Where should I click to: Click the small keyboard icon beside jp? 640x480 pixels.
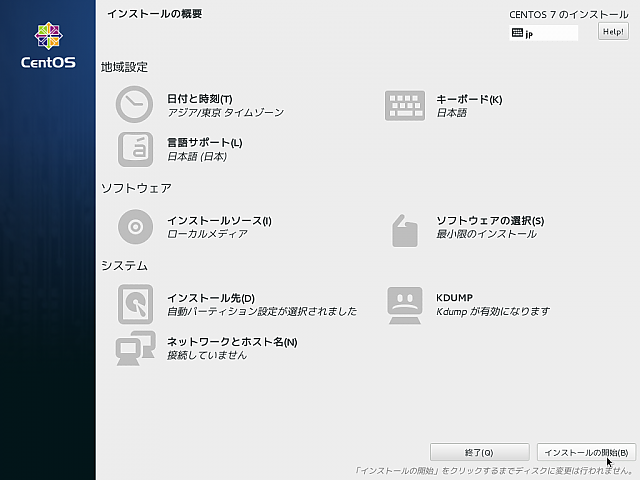517,33
